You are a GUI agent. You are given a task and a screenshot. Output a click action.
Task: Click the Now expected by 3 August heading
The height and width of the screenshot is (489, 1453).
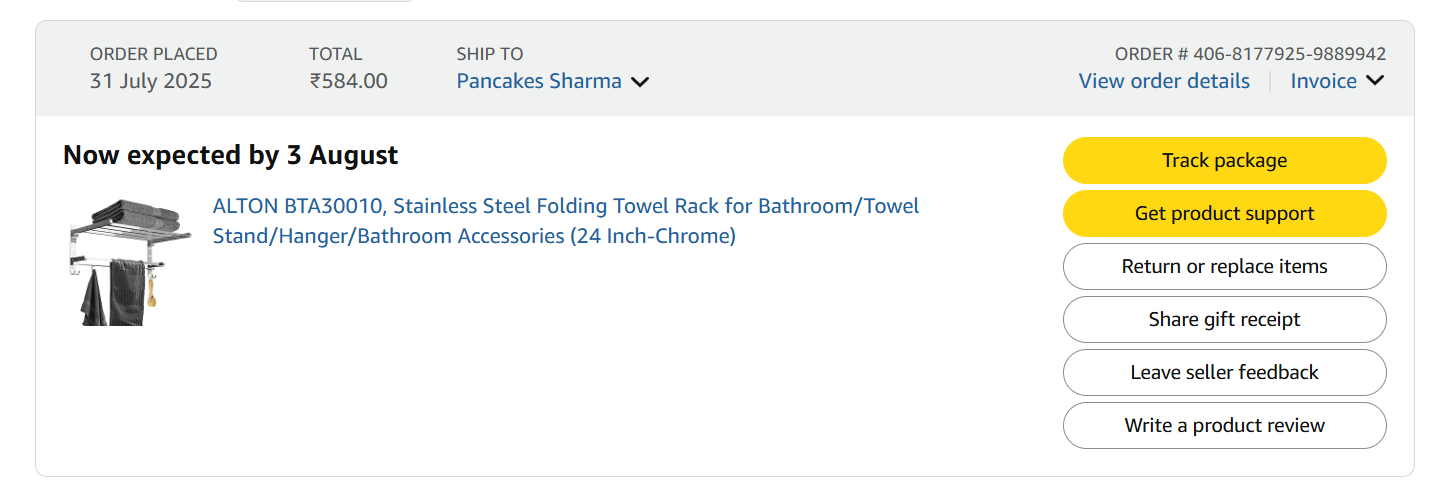230,155
